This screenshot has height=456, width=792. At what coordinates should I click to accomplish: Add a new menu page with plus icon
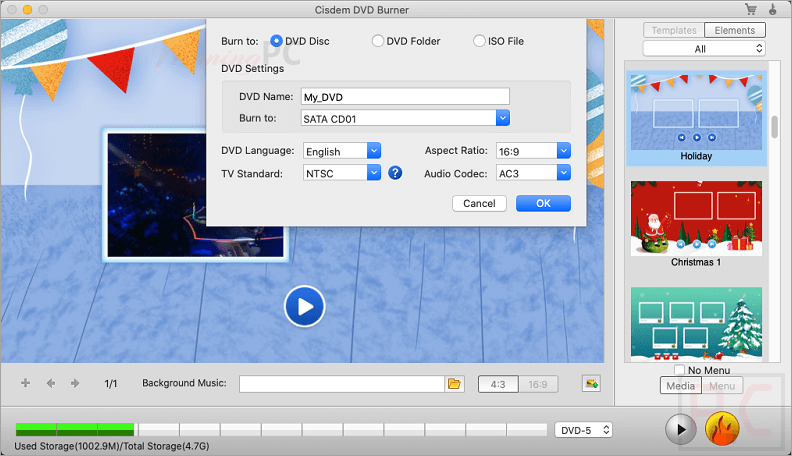[25, 383]
